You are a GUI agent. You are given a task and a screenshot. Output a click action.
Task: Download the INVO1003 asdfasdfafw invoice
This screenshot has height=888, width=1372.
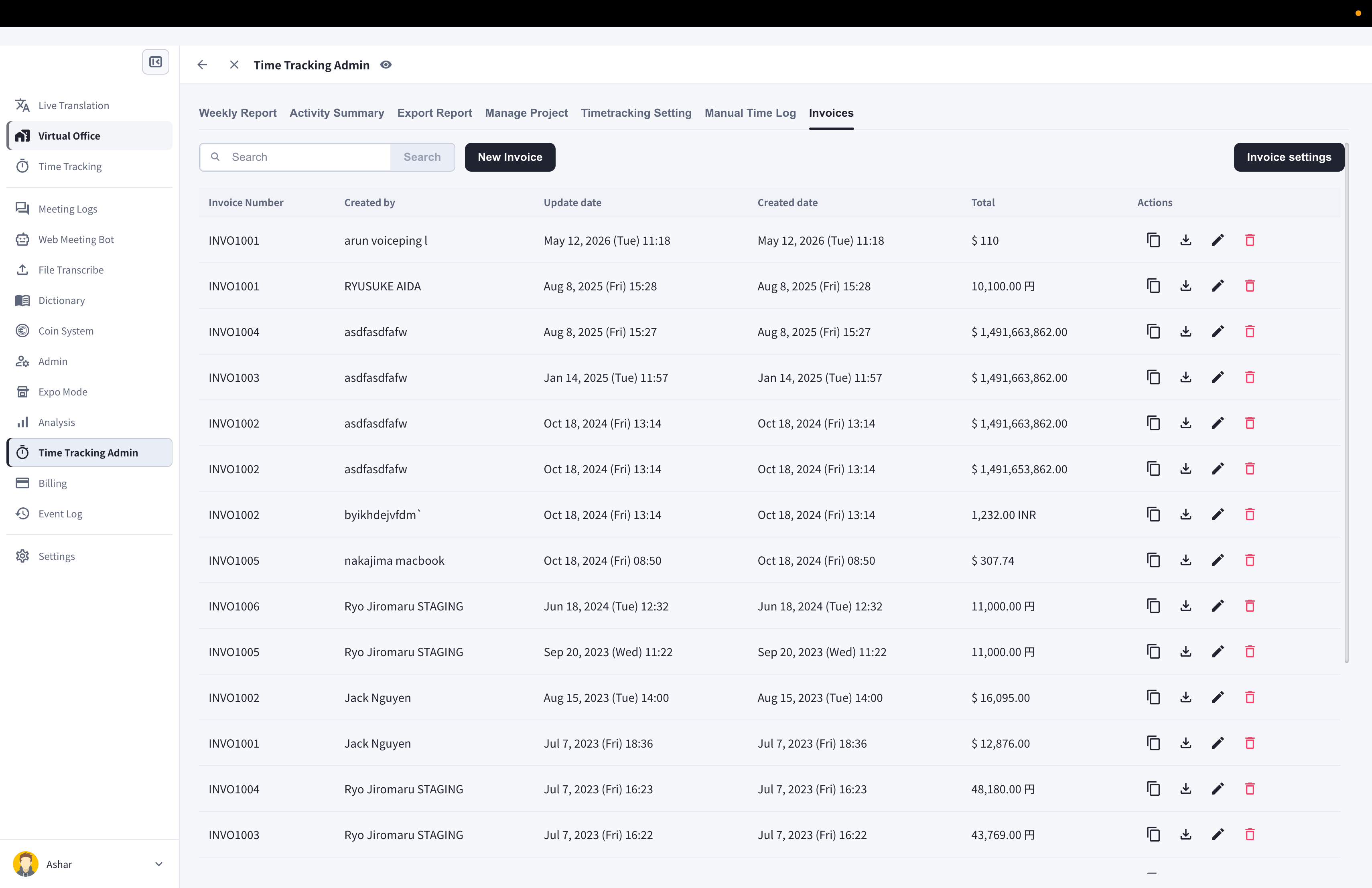pos(1186,377)
